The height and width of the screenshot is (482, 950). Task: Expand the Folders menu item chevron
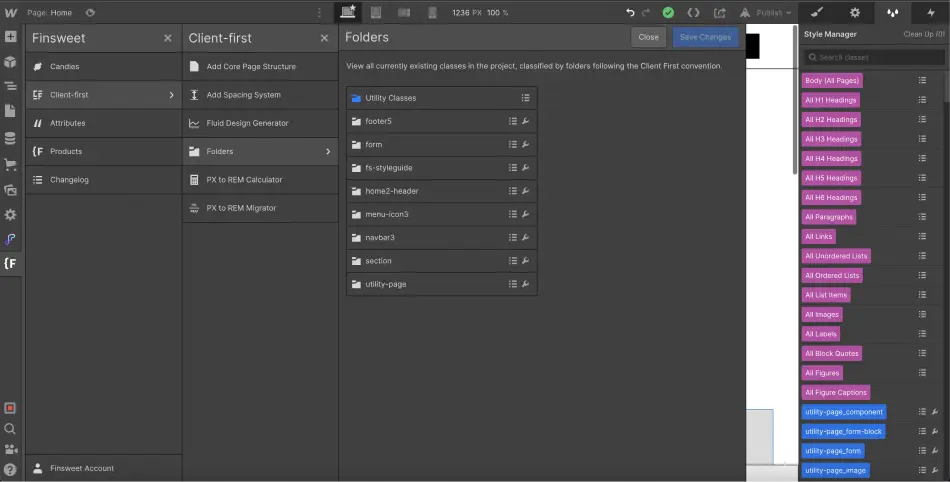[328, 151]
